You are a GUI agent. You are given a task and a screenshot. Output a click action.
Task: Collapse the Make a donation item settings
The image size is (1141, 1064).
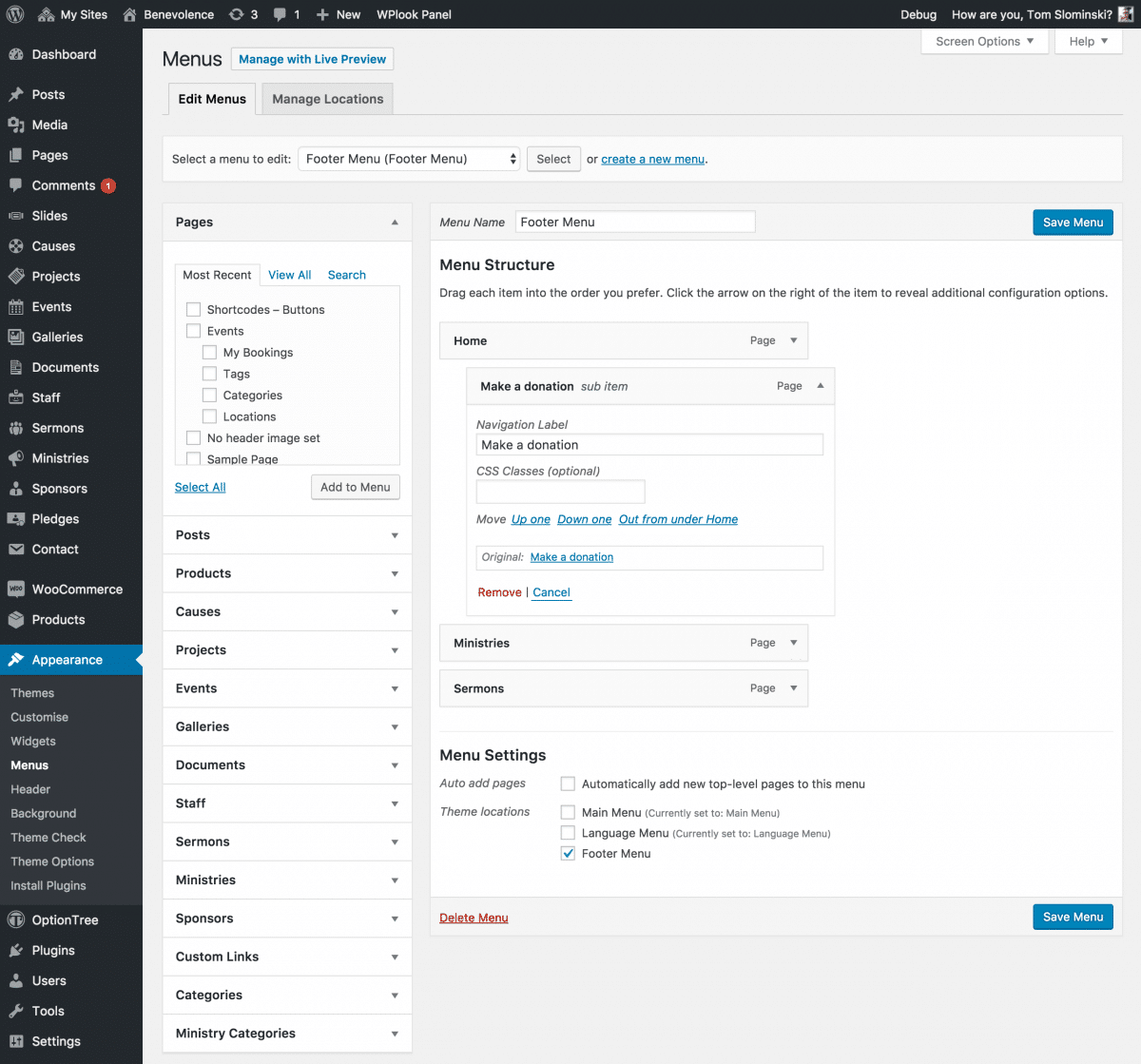point(820,386)
